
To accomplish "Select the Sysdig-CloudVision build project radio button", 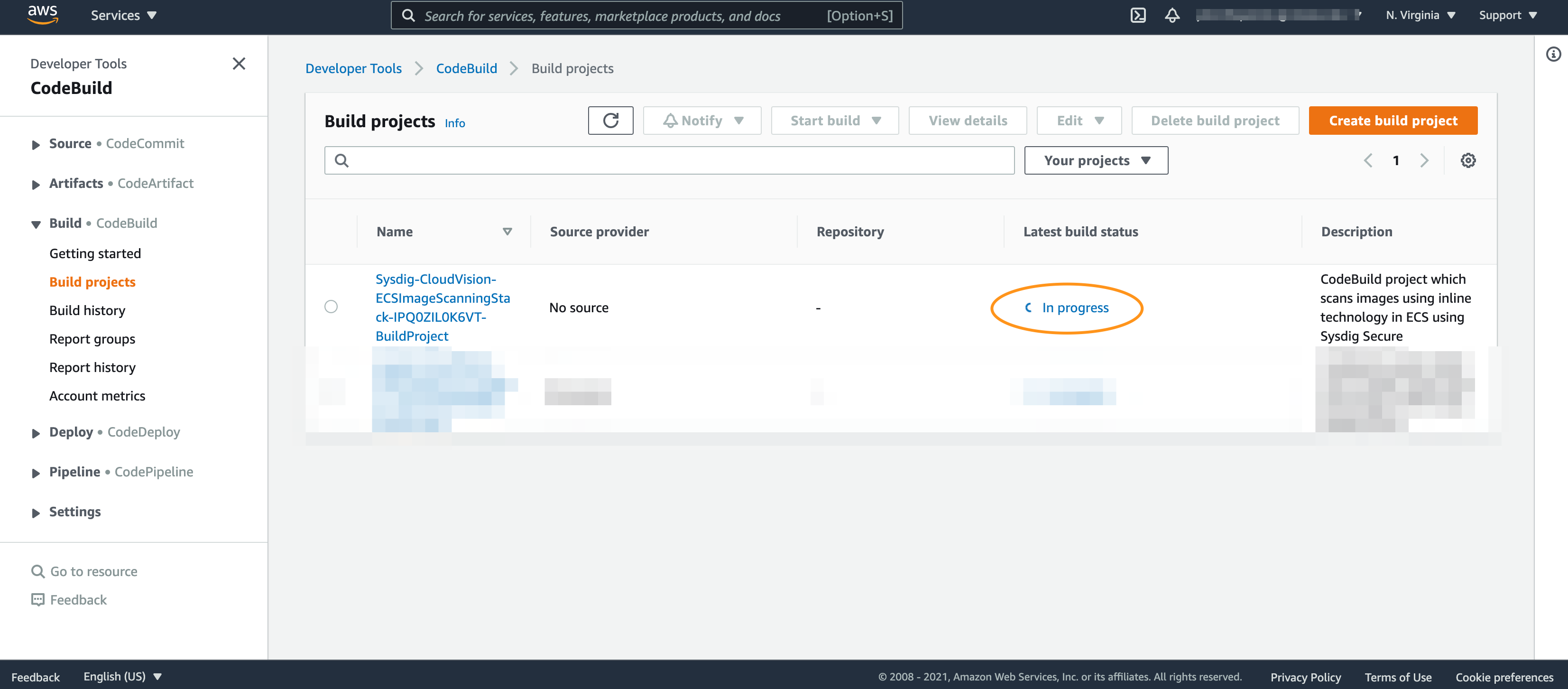I will pos(331,307).
